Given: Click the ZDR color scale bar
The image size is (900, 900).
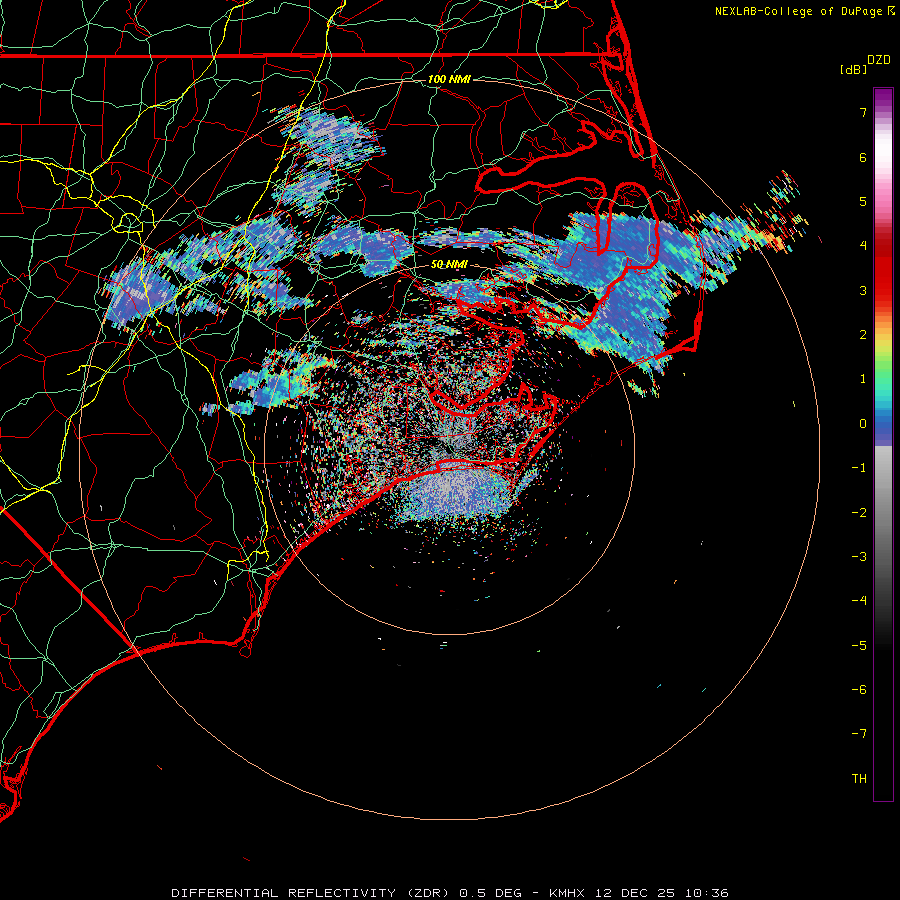Looking at the screenshot, I should (x=883, y=444).
